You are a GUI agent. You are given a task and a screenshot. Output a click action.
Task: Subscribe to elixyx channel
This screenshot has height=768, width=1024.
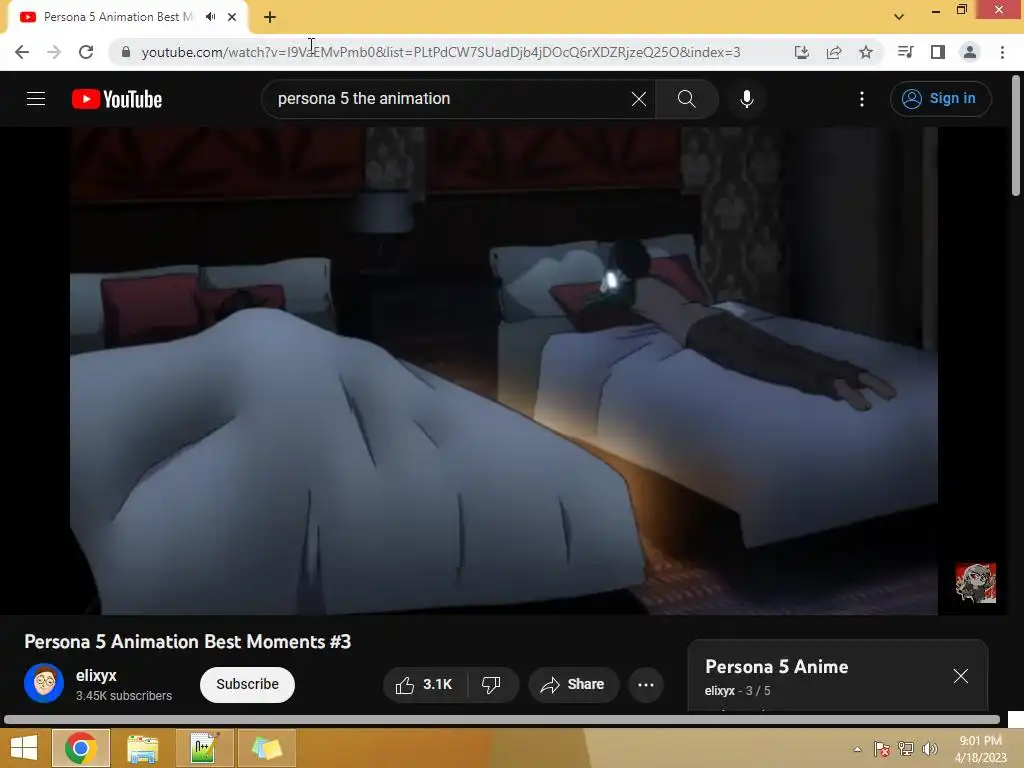(248, 684)
